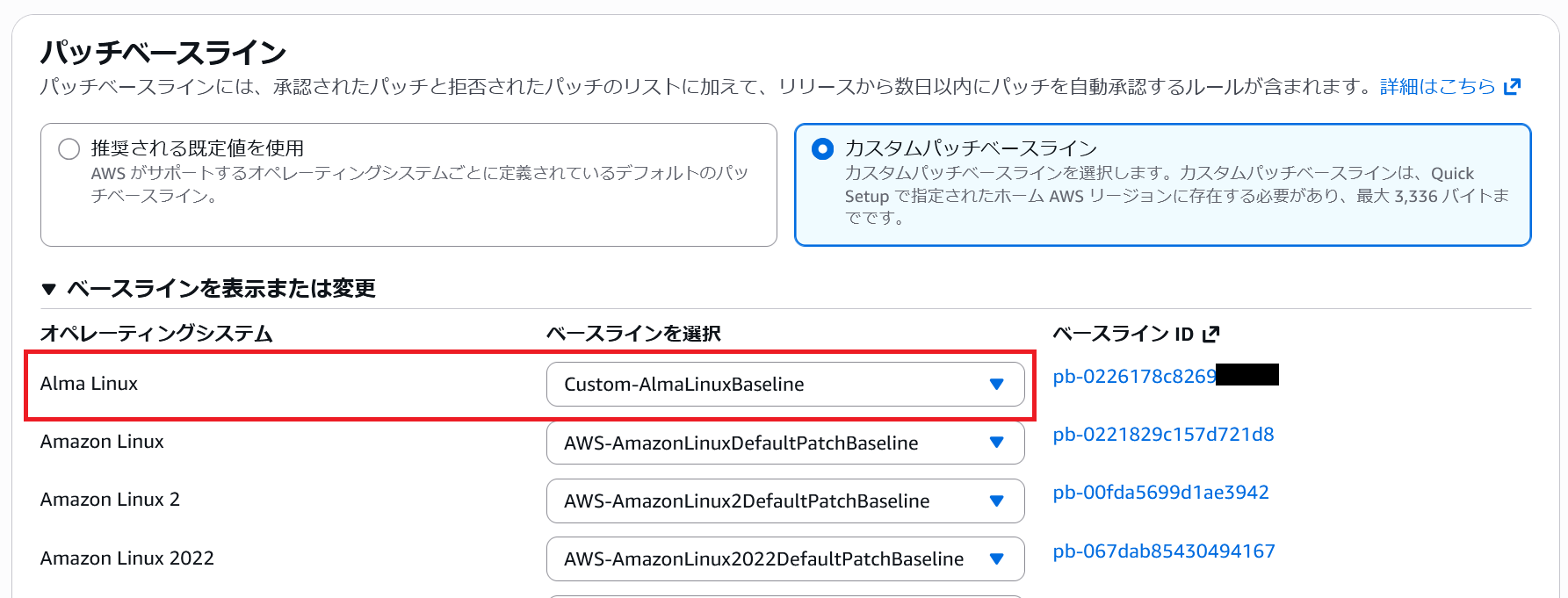Image resolution: width=1568 pixels, height=598 pixels.
Task: Click the arrow icon in the AWS-AmazonLinux2DefaultPatchBaseline dropdown
Action: click(x=996, y=501)
